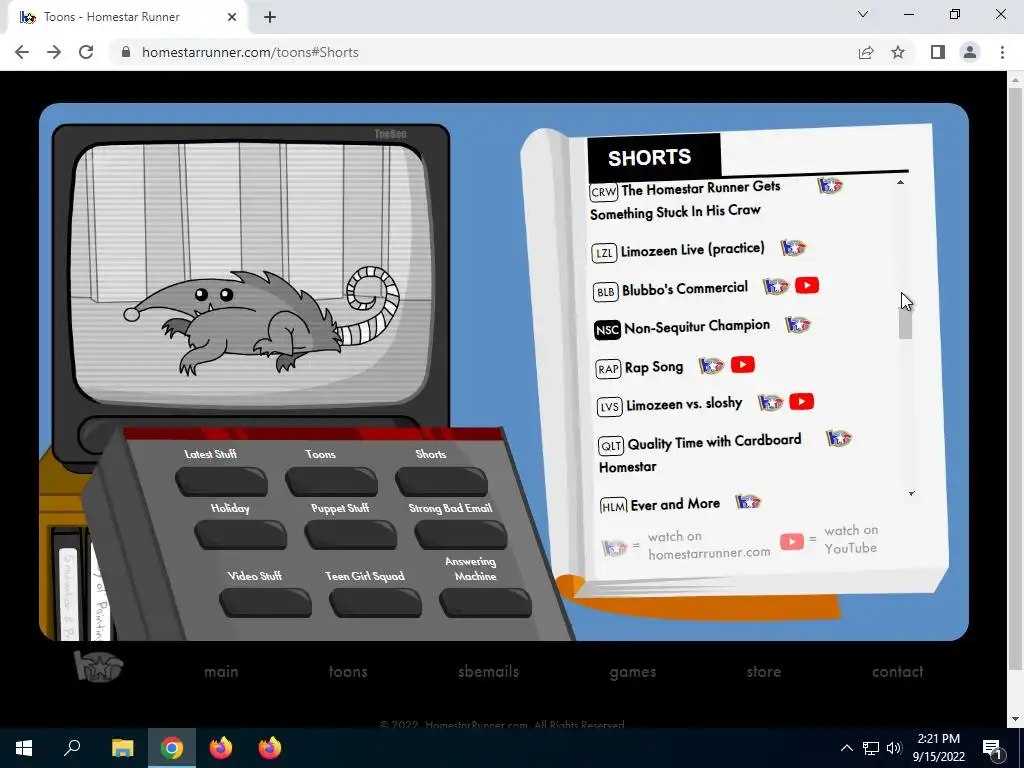Open Blubbo's Commercial link
1024x768 pixels.
(684, 289)
